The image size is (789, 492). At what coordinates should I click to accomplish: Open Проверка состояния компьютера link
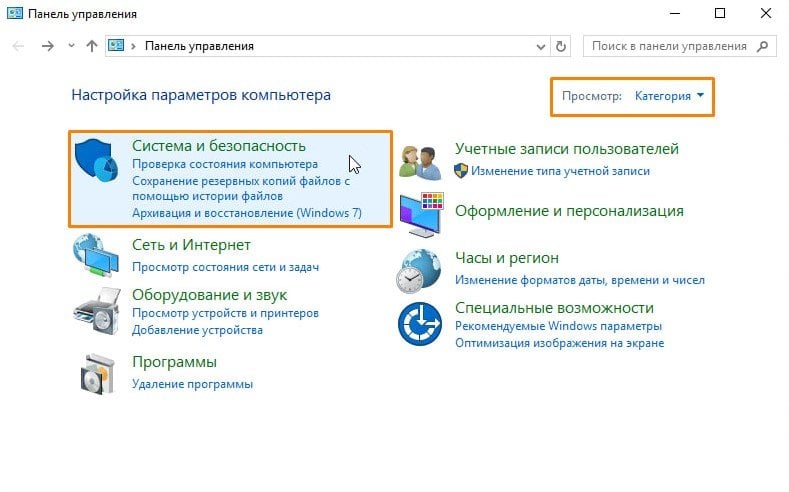pos(225,164)
